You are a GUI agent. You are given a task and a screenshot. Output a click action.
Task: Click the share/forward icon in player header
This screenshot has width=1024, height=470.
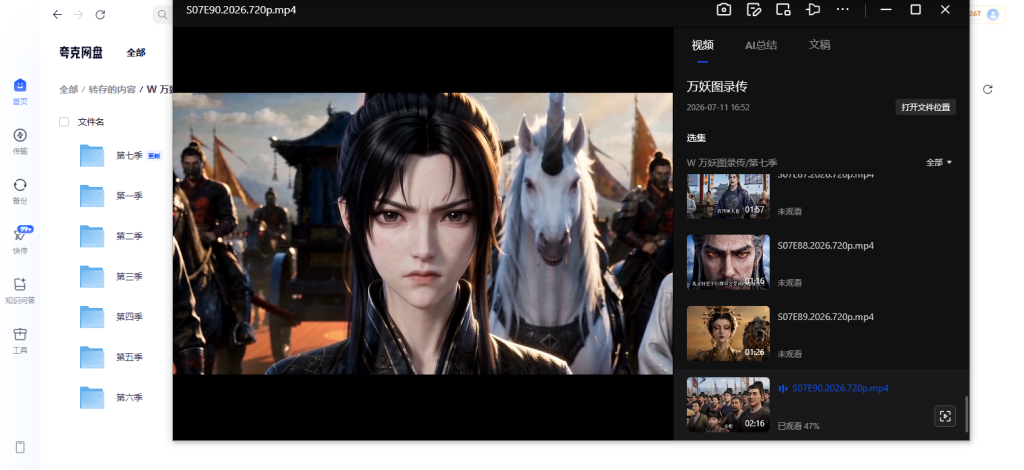click(813, 9)
